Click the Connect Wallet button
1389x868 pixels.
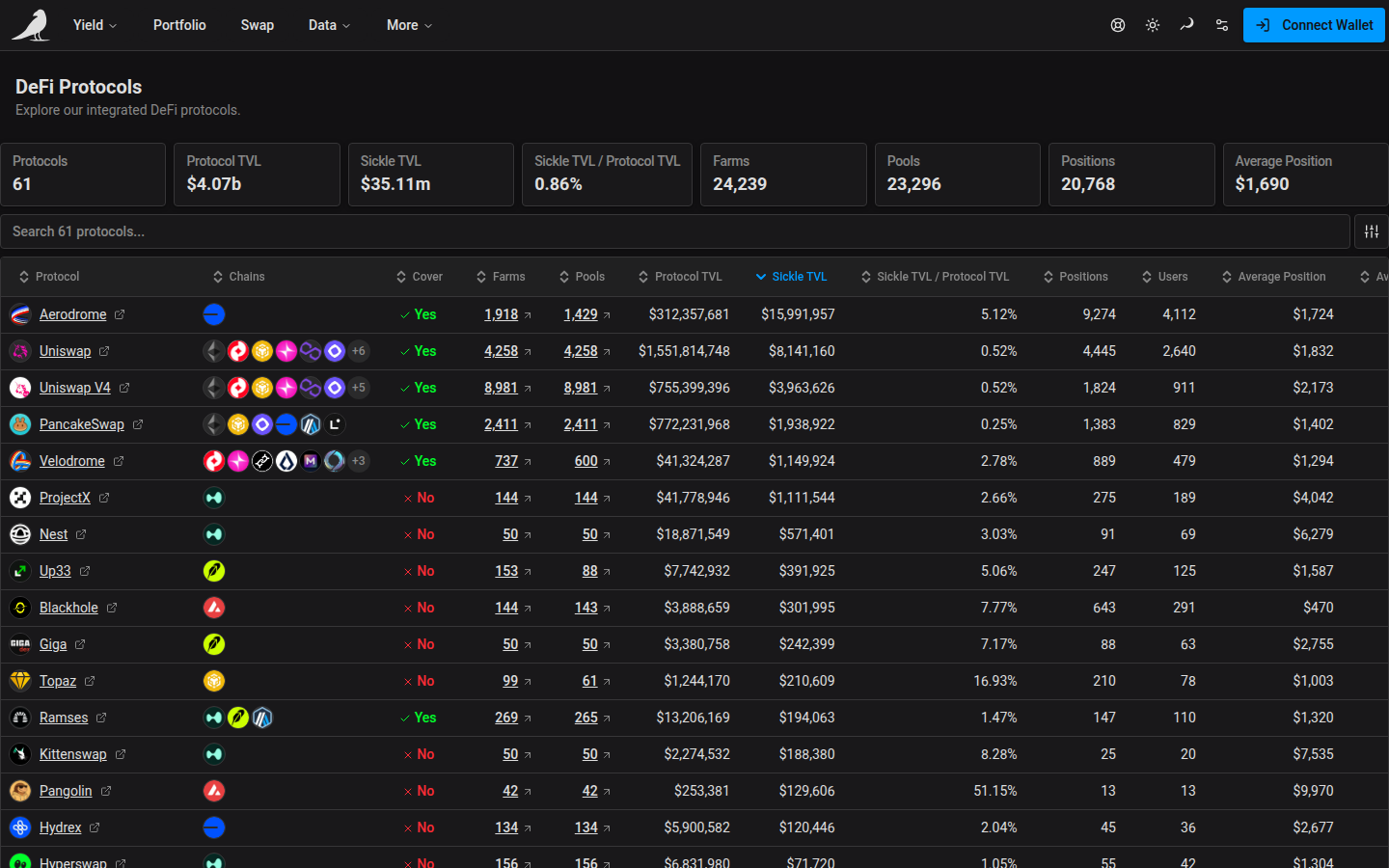1314,25
